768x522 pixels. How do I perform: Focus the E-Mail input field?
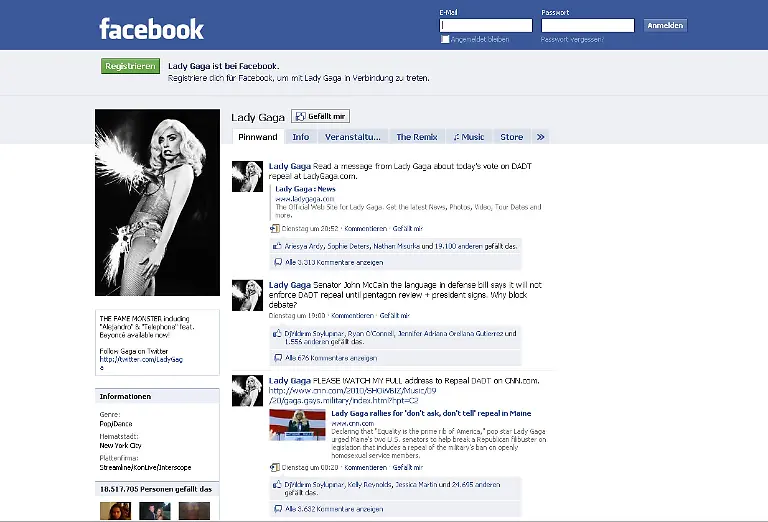pos(486,25)
